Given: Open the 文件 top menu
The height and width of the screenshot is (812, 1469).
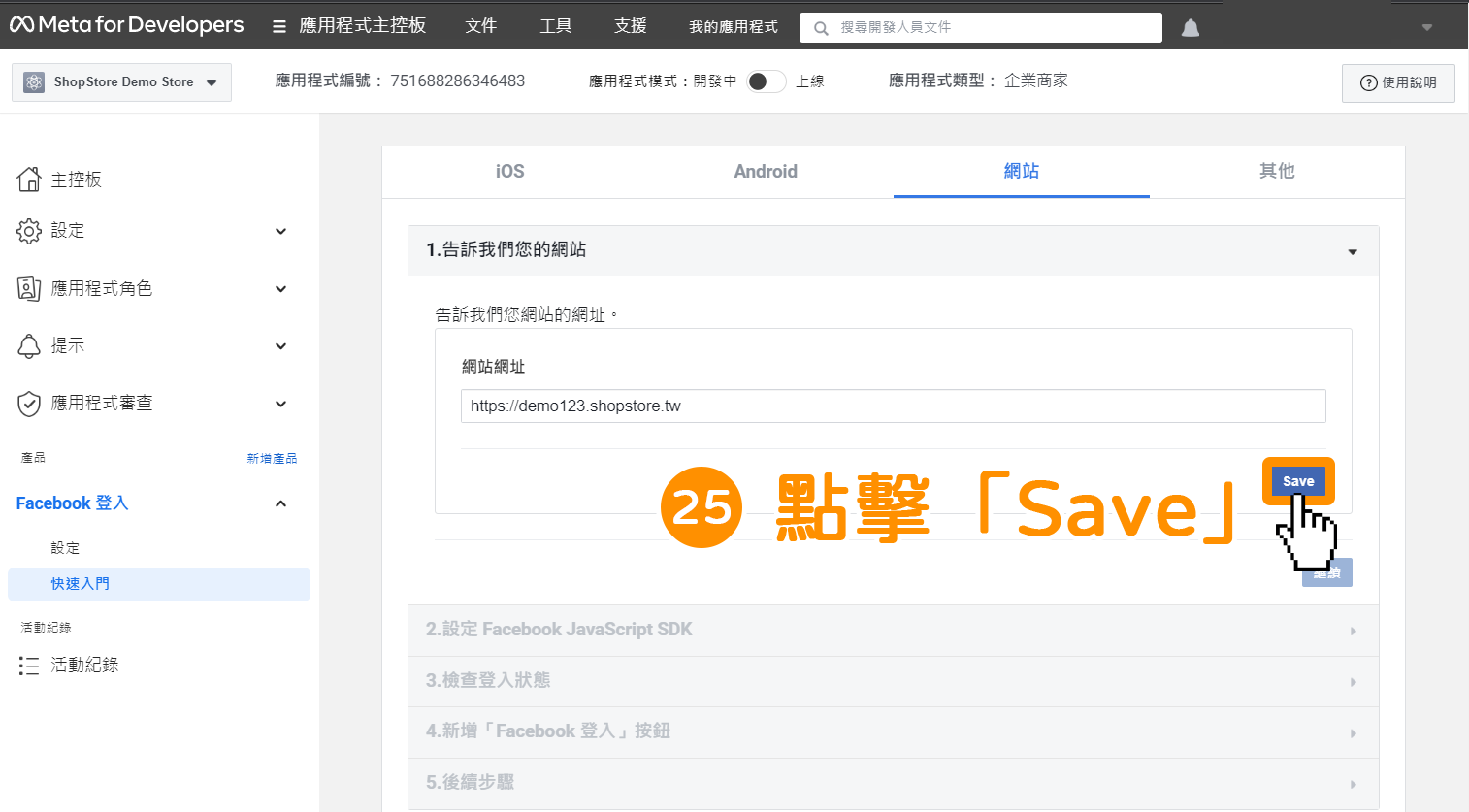Looking at the screenshot, I should pyautogui.click(x=481, y=26).
